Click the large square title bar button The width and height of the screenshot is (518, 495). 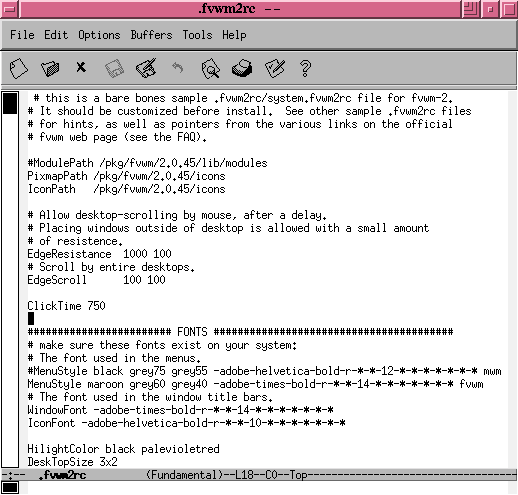509,9
